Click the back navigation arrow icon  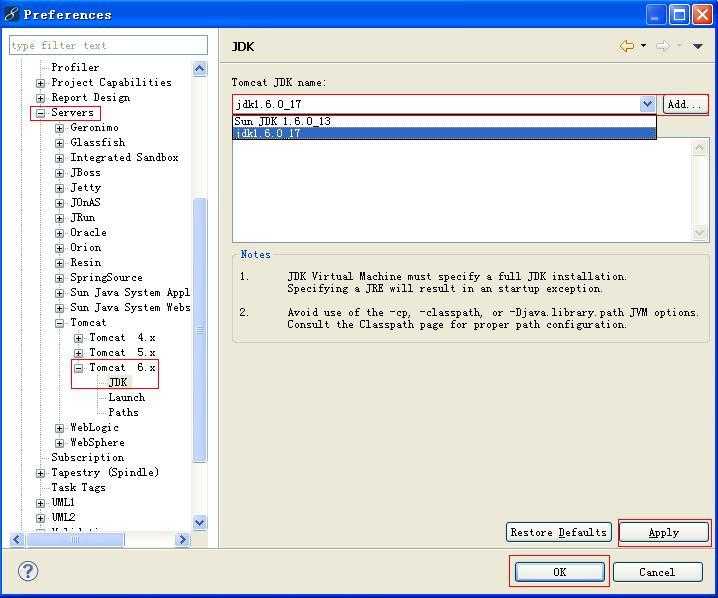pyautogui.click(x=627, y=46)
